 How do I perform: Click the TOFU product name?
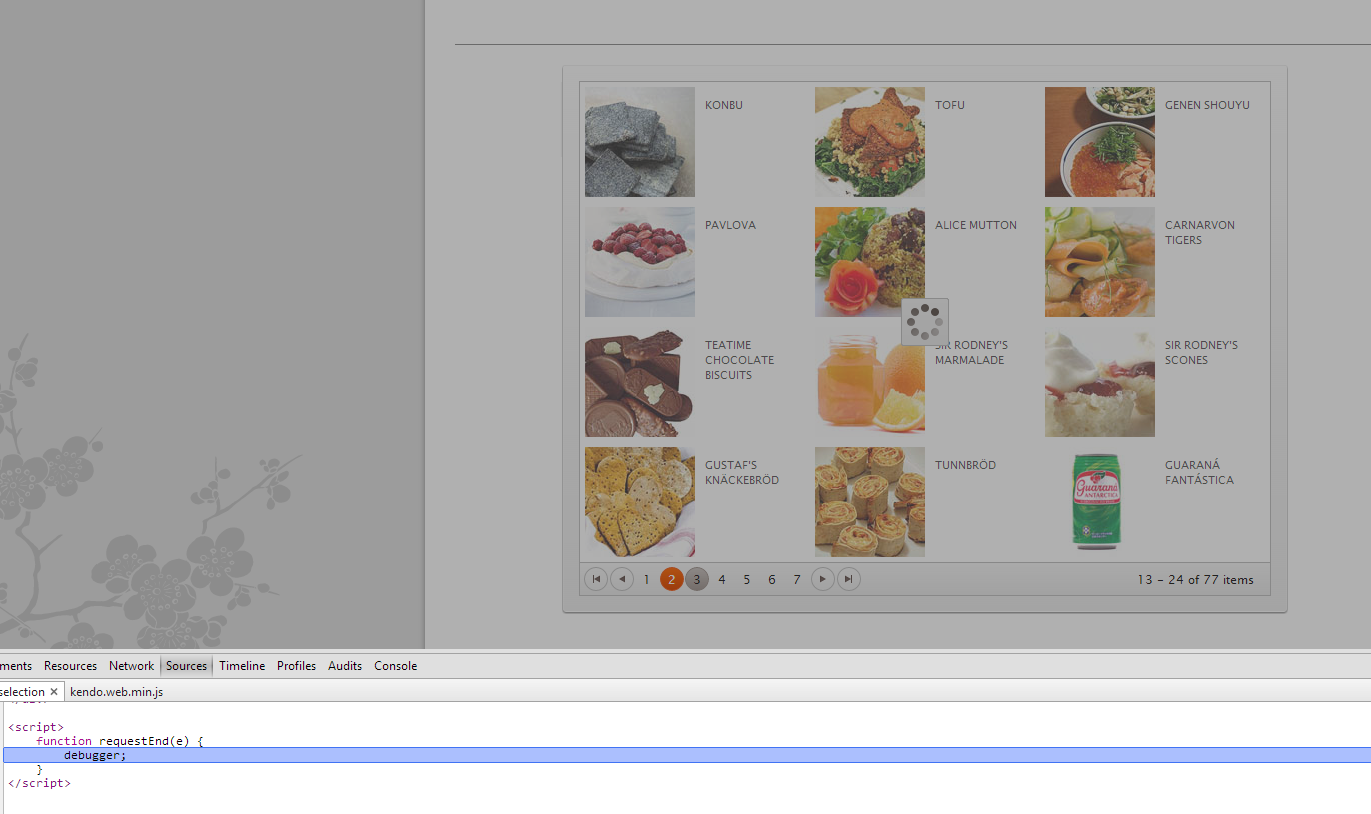click(950, 105)
